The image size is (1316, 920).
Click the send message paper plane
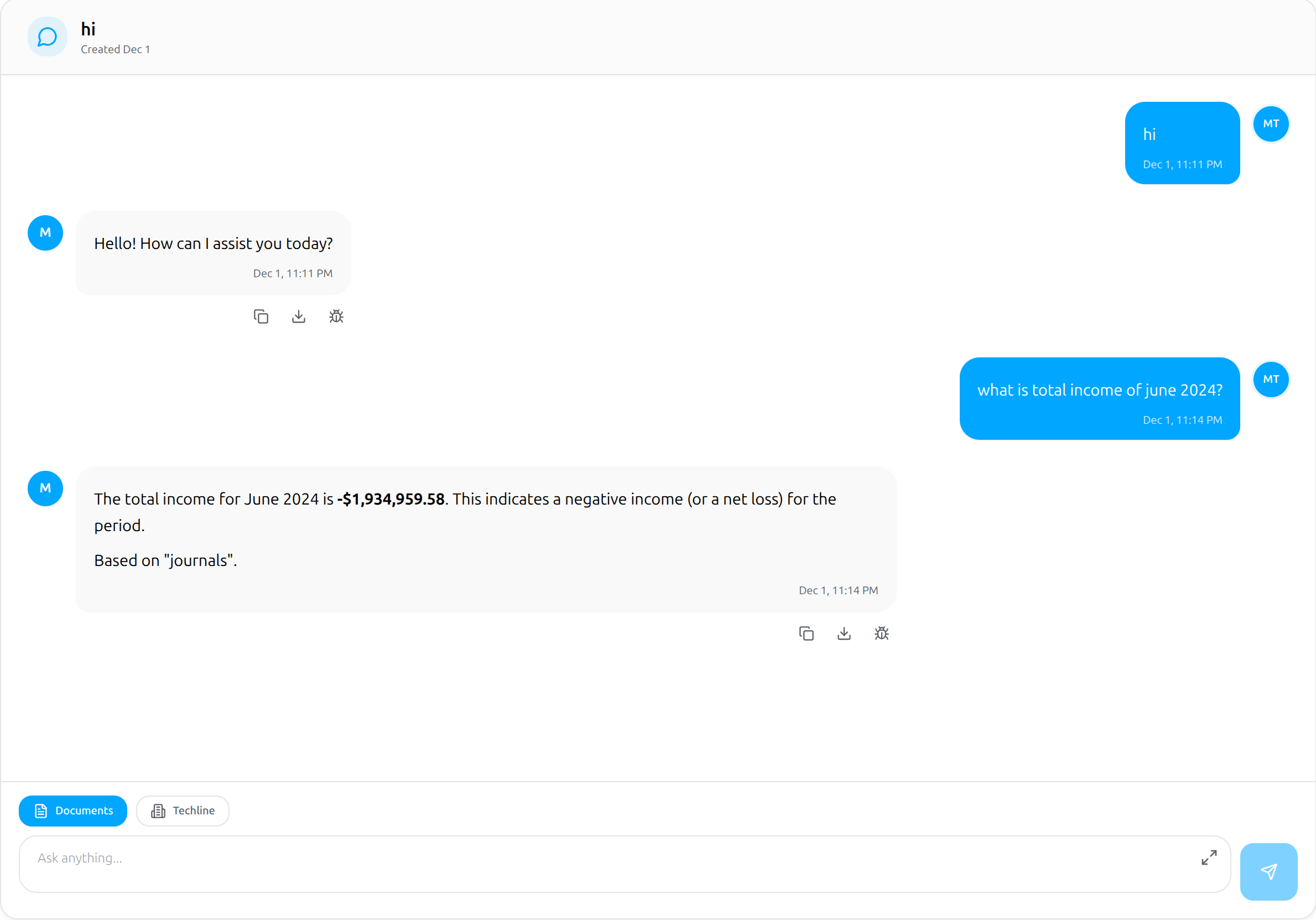[x=1268, y=871]
